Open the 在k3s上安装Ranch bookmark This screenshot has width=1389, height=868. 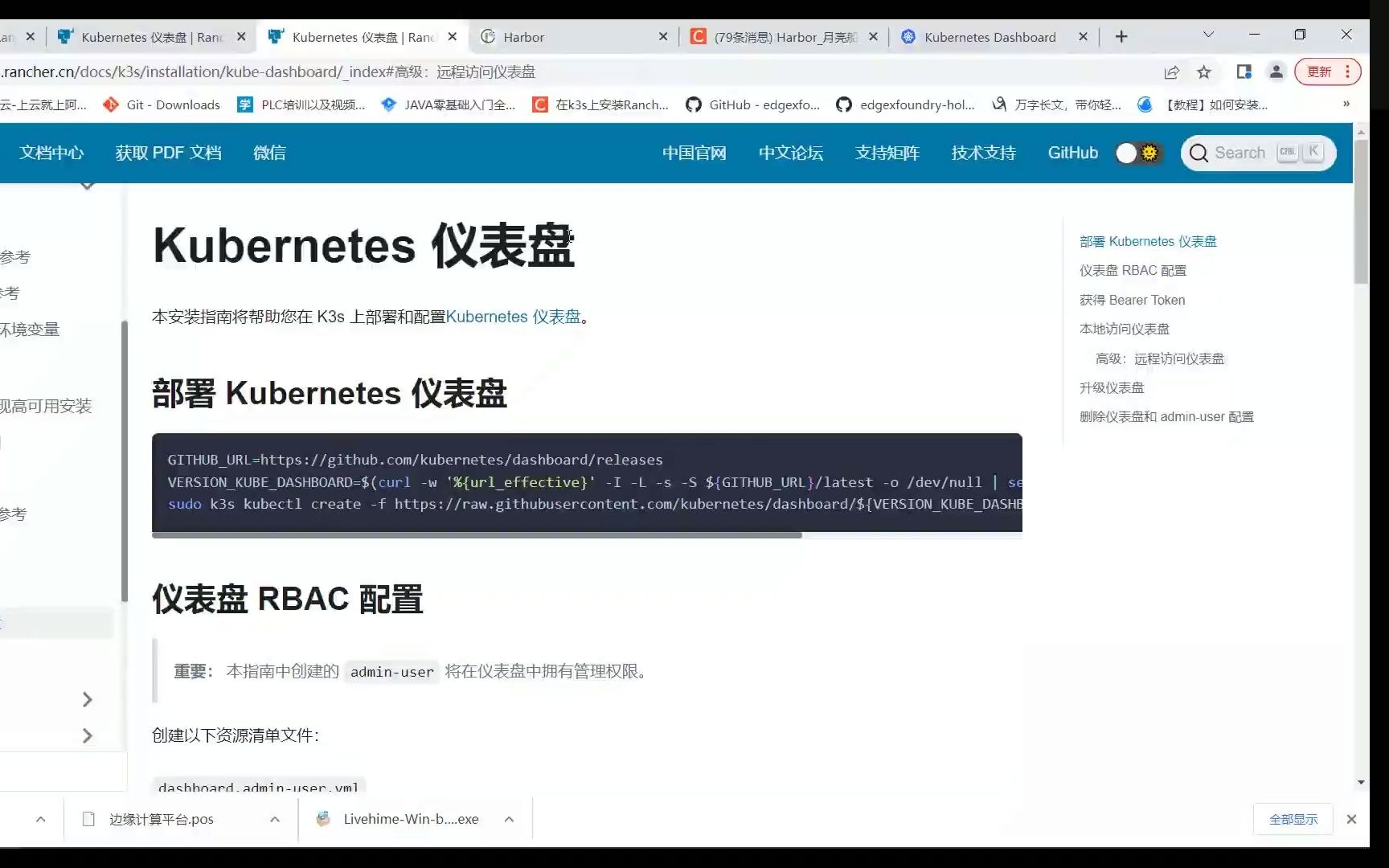click(600, 104)
